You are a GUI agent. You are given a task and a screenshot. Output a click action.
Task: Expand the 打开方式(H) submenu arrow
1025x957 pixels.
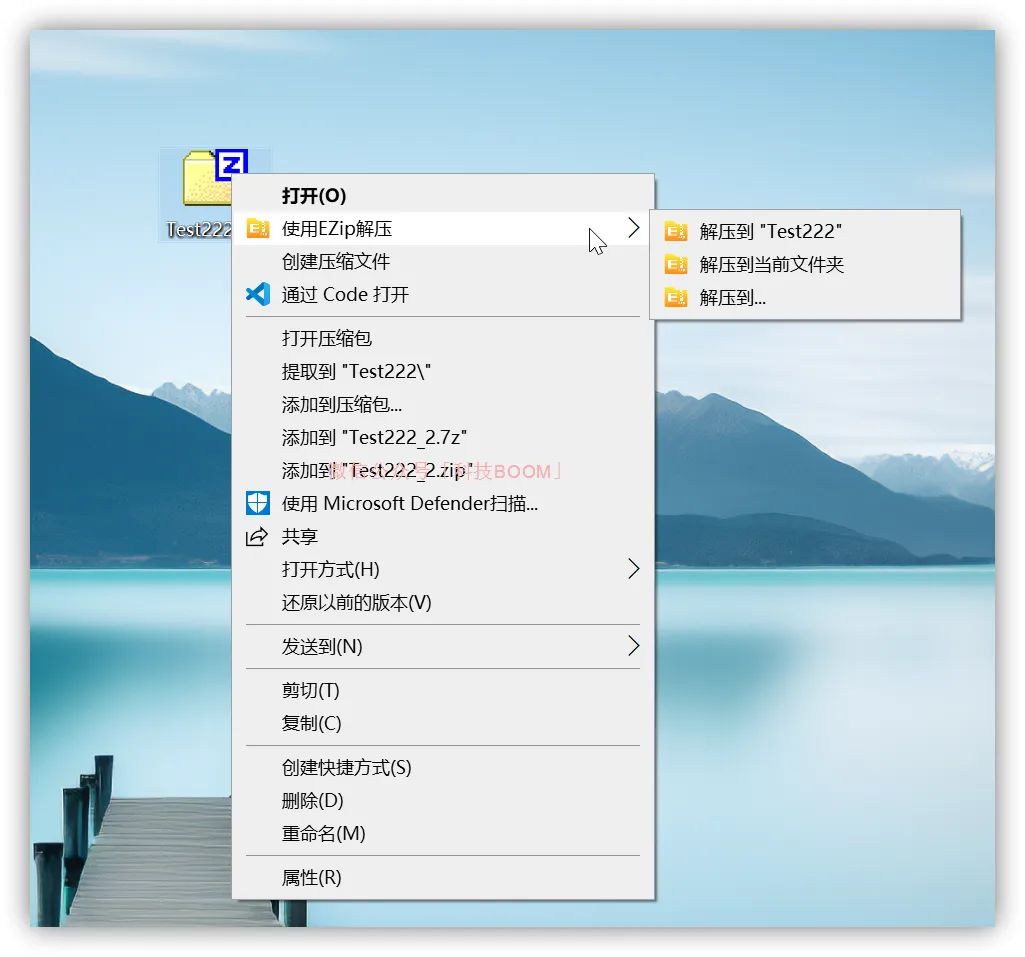(x=633, y=569)
